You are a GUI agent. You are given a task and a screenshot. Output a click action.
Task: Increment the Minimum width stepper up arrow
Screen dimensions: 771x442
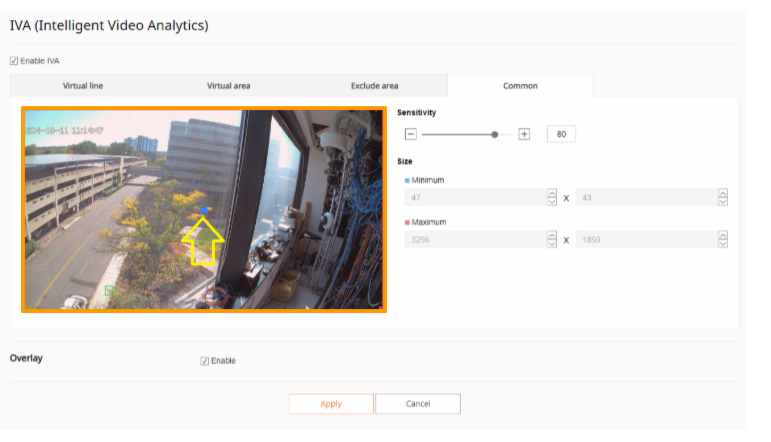pyautogui.click(x=552, y=193)
